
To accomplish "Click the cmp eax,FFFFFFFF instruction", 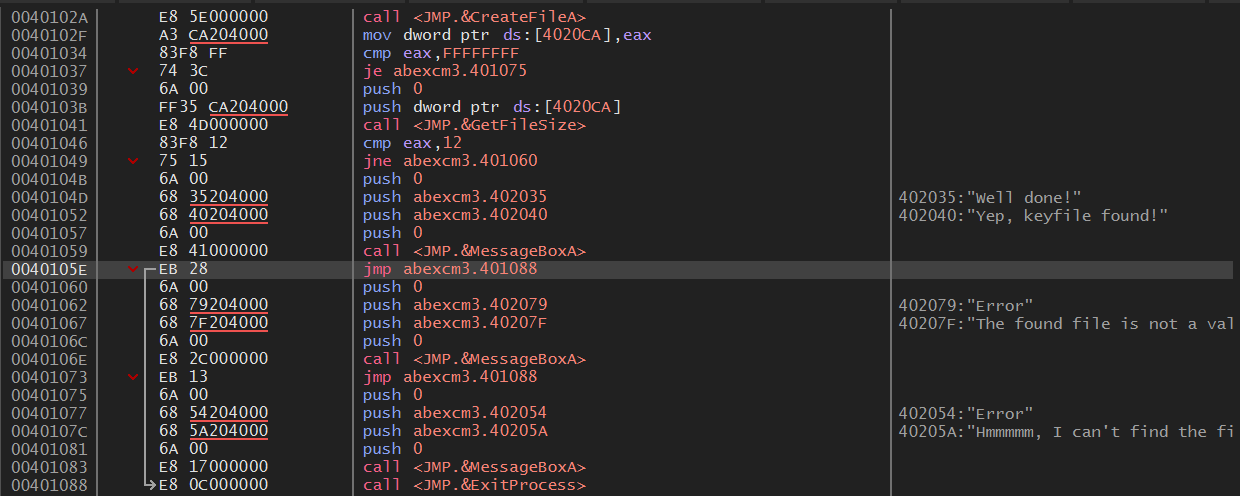I will tap(441, 53).
